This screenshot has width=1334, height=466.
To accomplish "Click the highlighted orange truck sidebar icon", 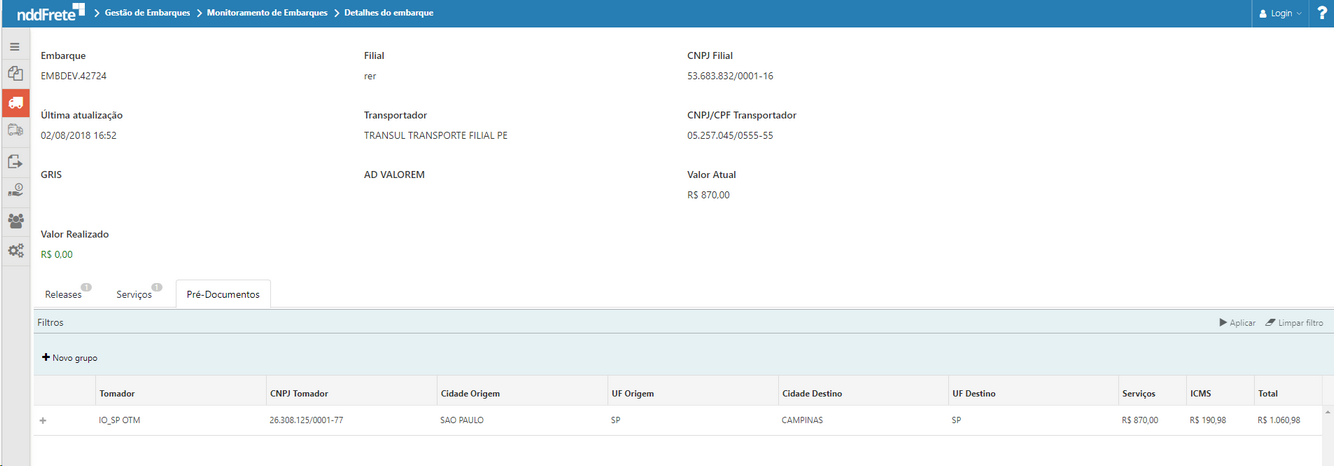I will [x=15, y=103].
